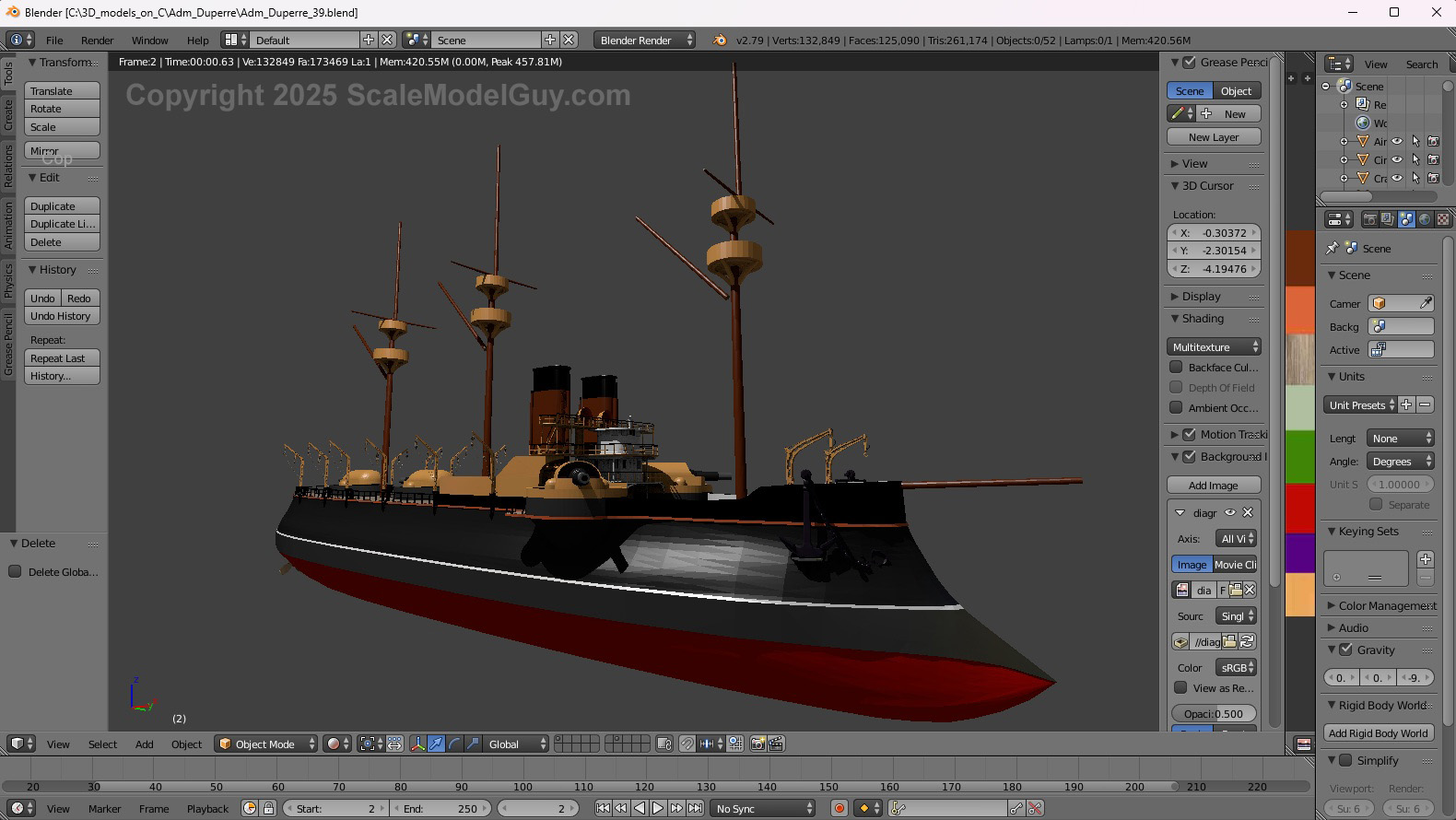Open the Multitexture shading dropdown
The image size is (1456, 820).
click(1214, 347)
